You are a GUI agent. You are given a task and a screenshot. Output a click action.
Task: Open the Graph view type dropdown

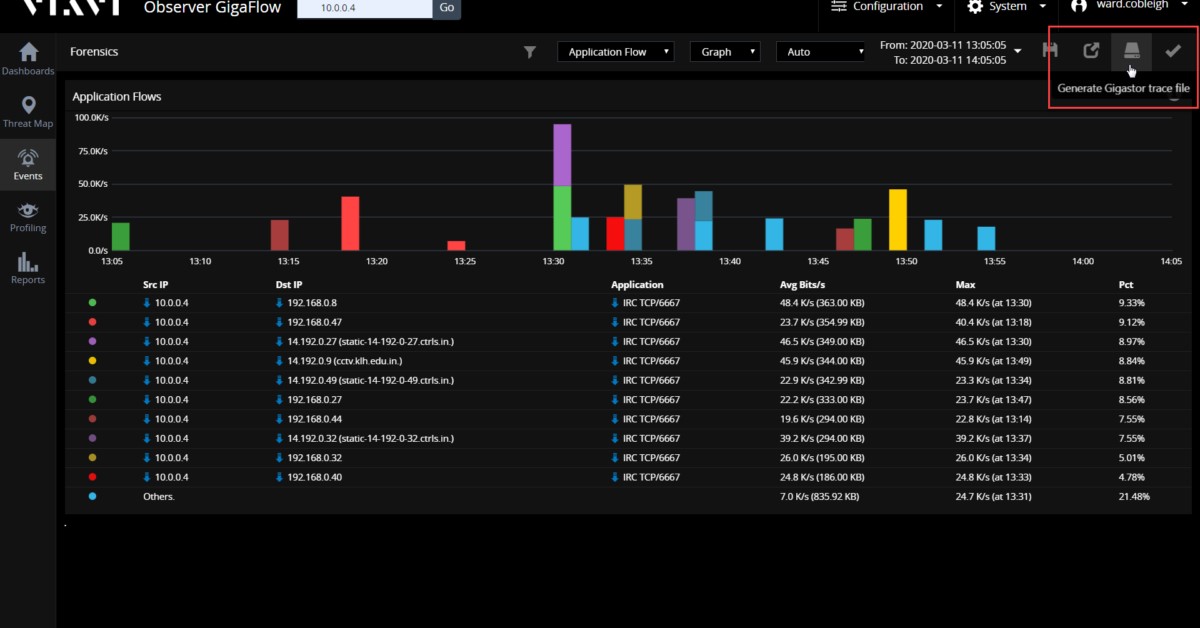724,52
